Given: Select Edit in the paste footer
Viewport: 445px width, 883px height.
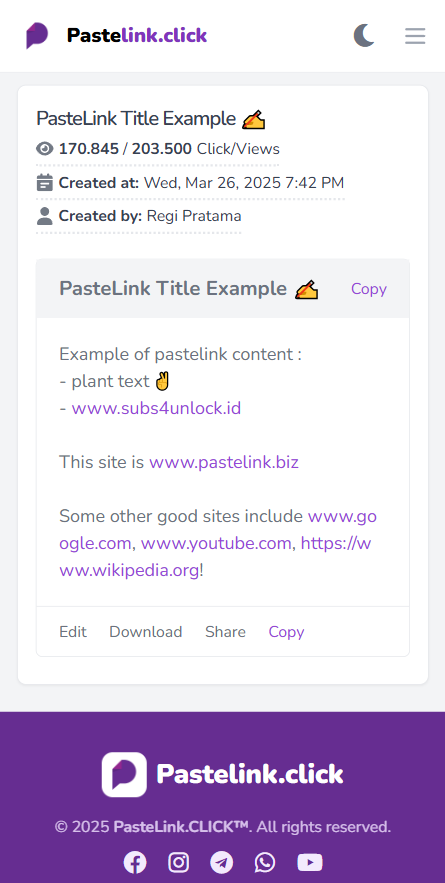Looking at the screenshot, I should (73, 632).
